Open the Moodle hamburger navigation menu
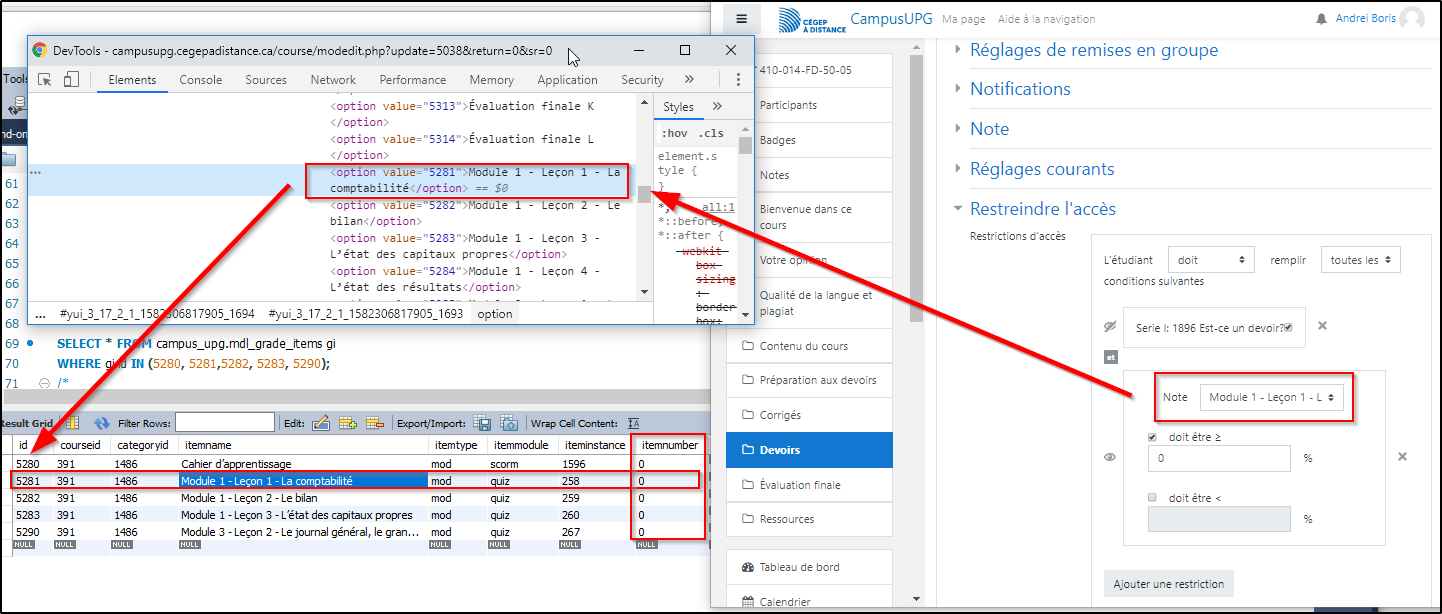The height and width of the screenshot is (614, 1442). click(x=741, y=19)
